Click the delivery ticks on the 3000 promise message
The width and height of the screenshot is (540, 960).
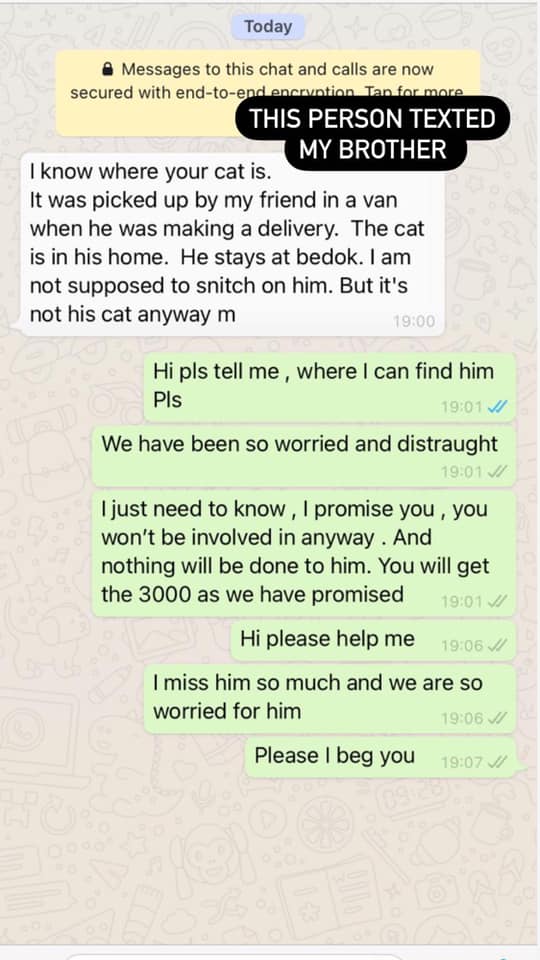(x=497, y=602)
